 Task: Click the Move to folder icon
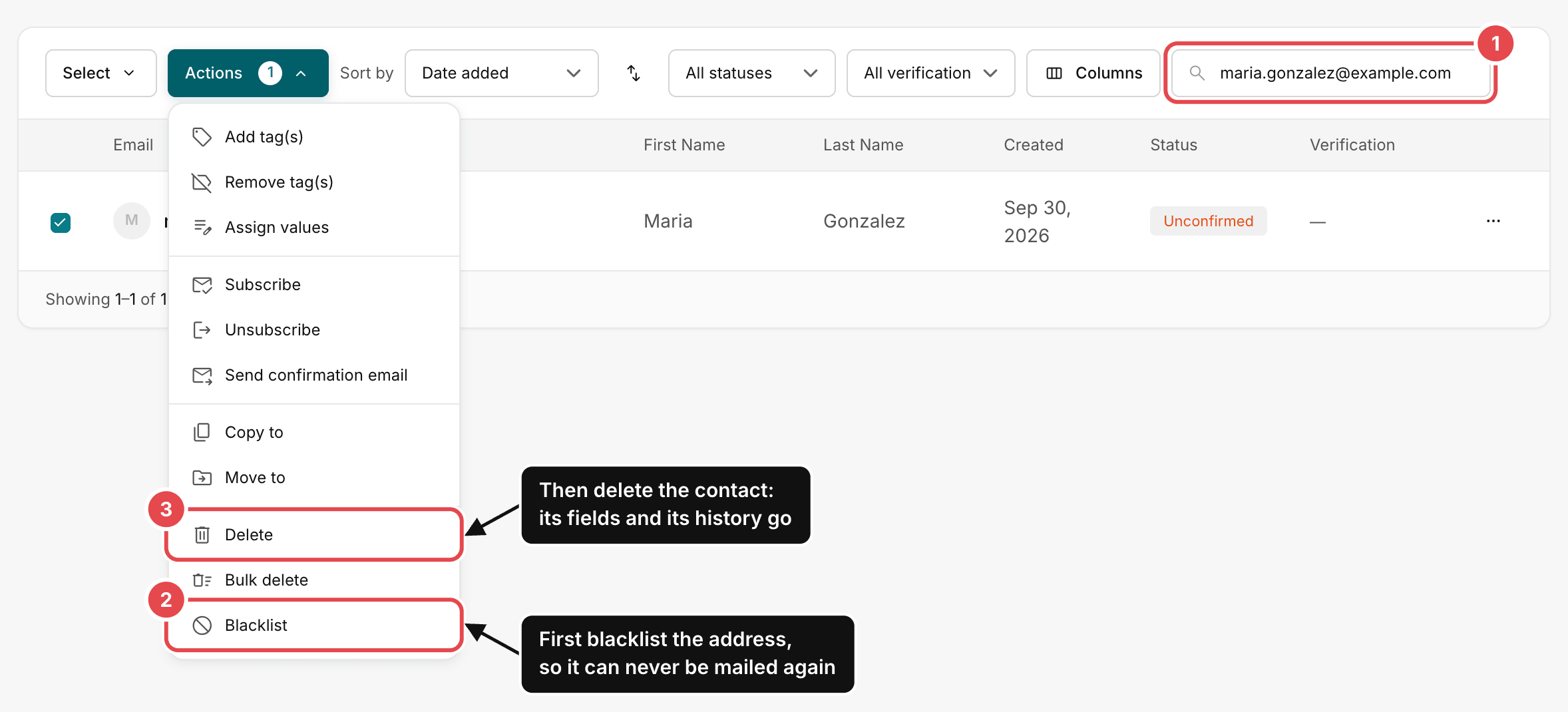point(202,478)
